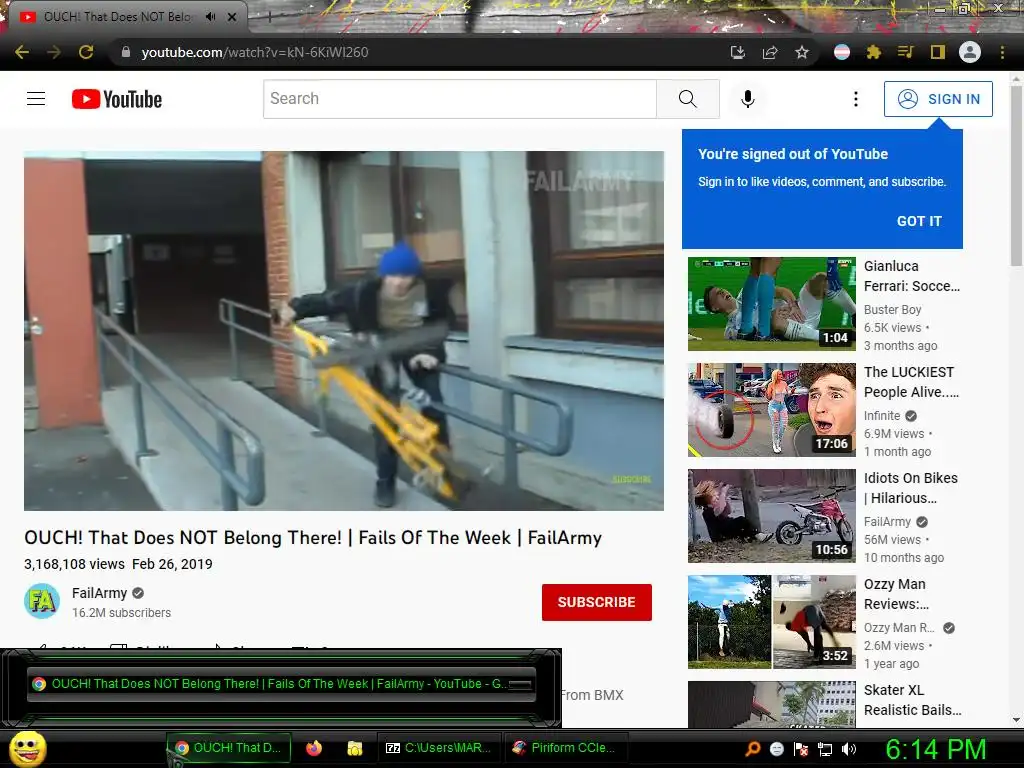Click the forward navigation arrow
1024x768 pixels.
click(x=54, y=52)
